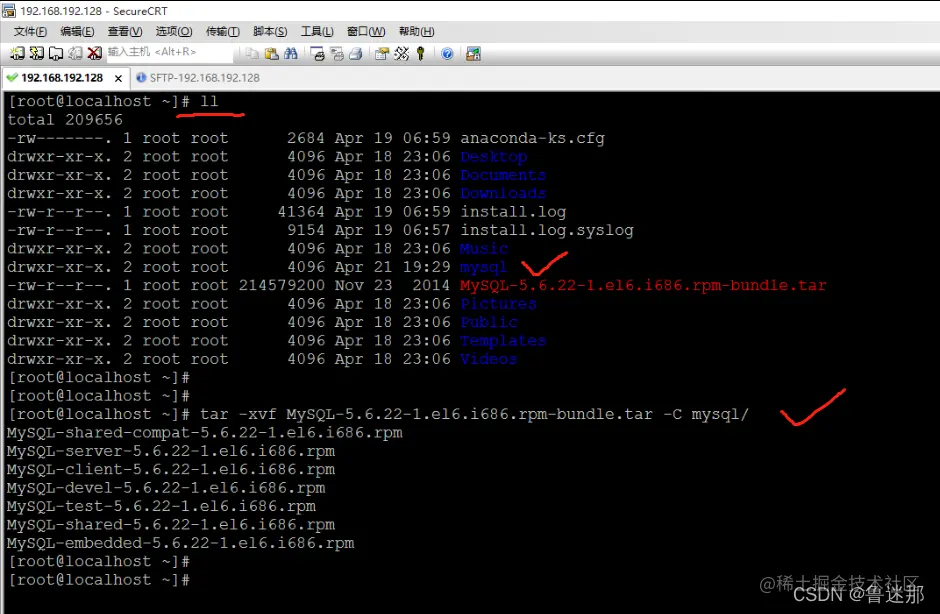The width and height of the screenshot is (940, 614).
Task: Open Help via blue question icon
Action: 447,53
